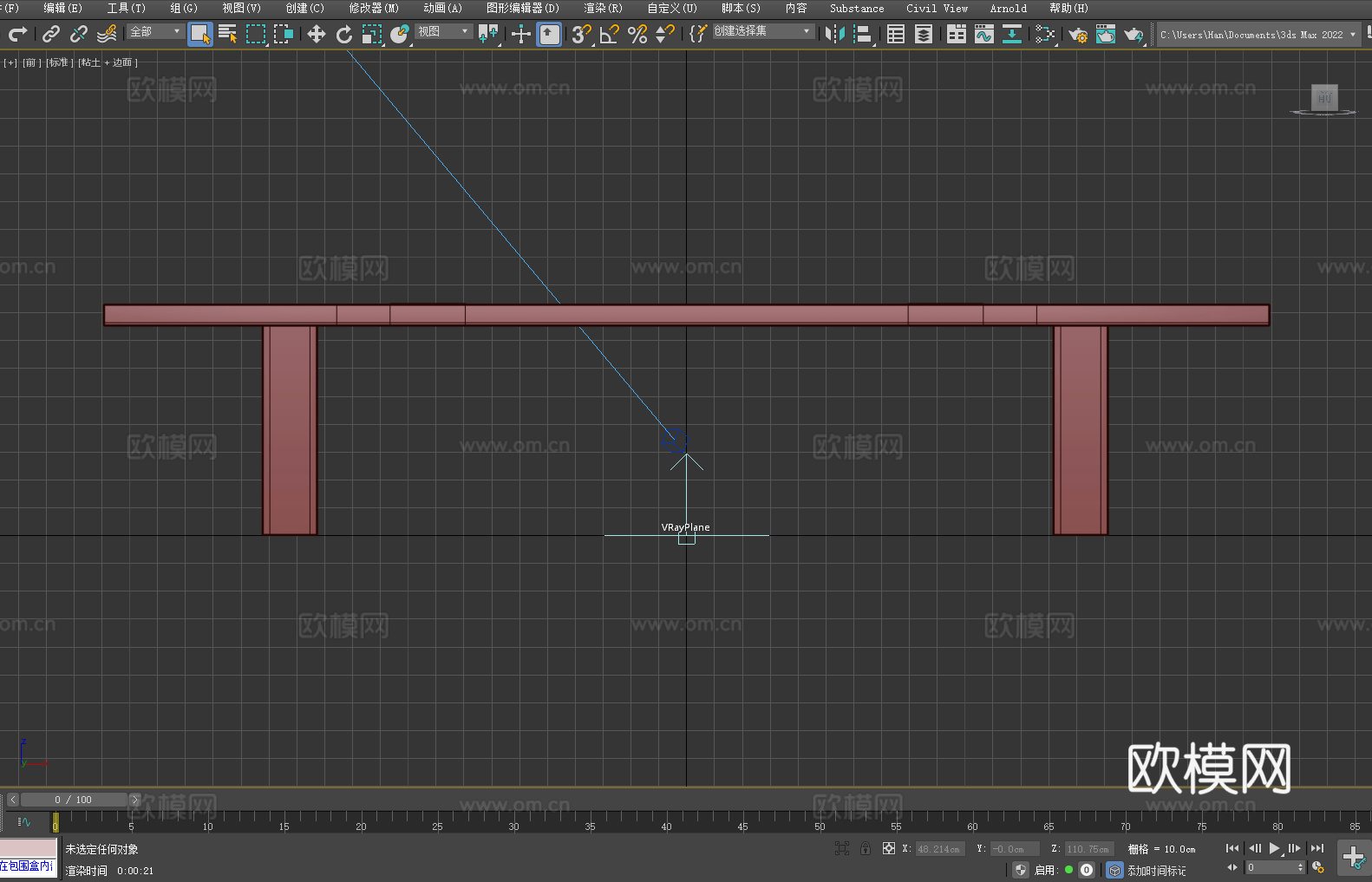Toggle the Selection Lock padlock
The height and width of the screenshot is (882, 1372).
point(866,848)
